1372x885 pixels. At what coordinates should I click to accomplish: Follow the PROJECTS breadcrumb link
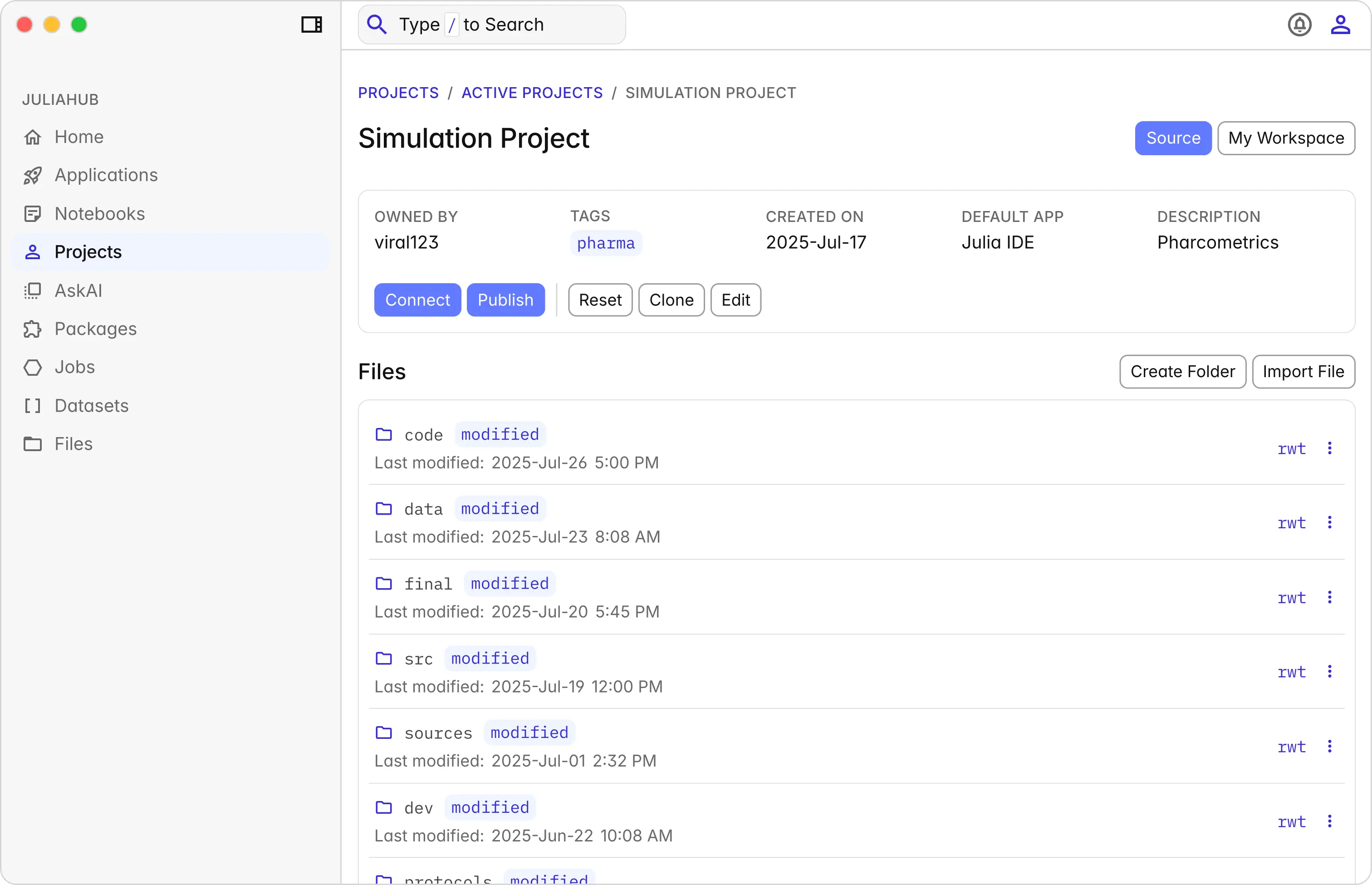[398, 93]
